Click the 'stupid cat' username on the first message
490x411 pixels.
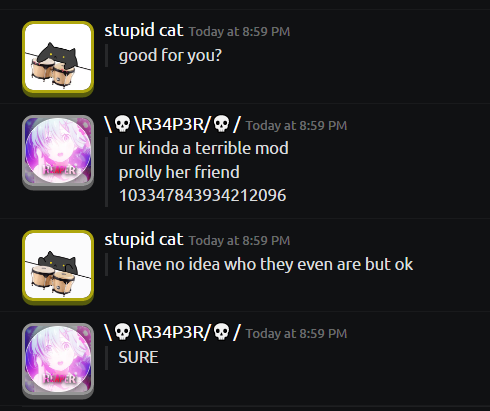coord(144,31)
